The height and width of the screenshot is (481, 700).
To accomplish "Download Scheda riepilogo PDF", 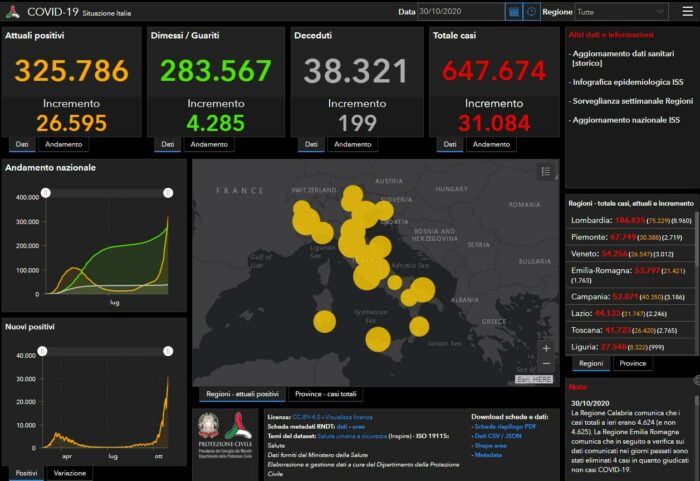I will click(x=506, y=426).
